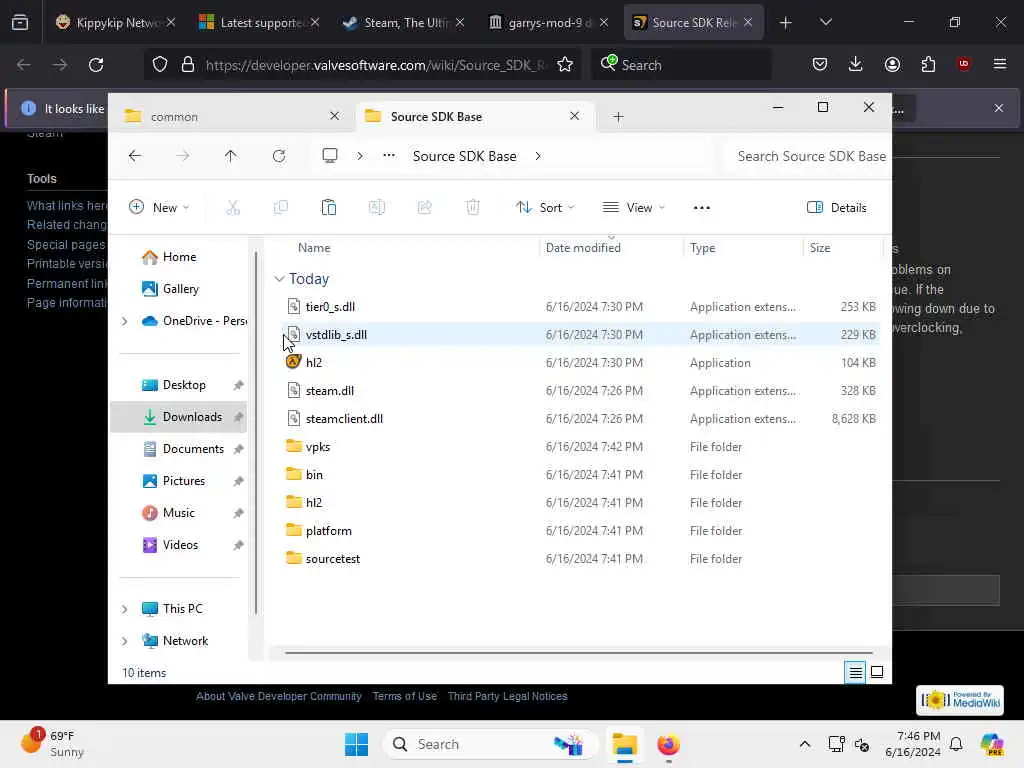Click the chevron after Source SDK Base breadcrumb

537,156
